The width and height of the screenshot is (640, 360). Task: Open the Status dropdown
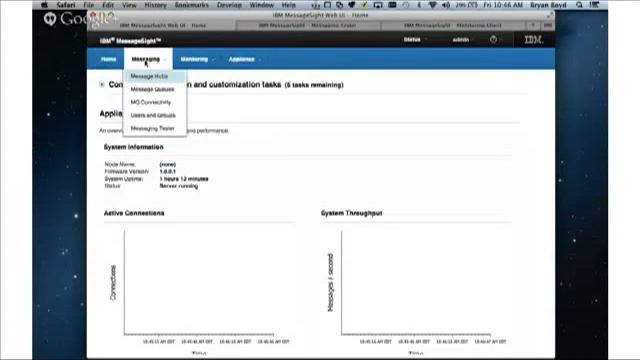(x=415, y=40)
